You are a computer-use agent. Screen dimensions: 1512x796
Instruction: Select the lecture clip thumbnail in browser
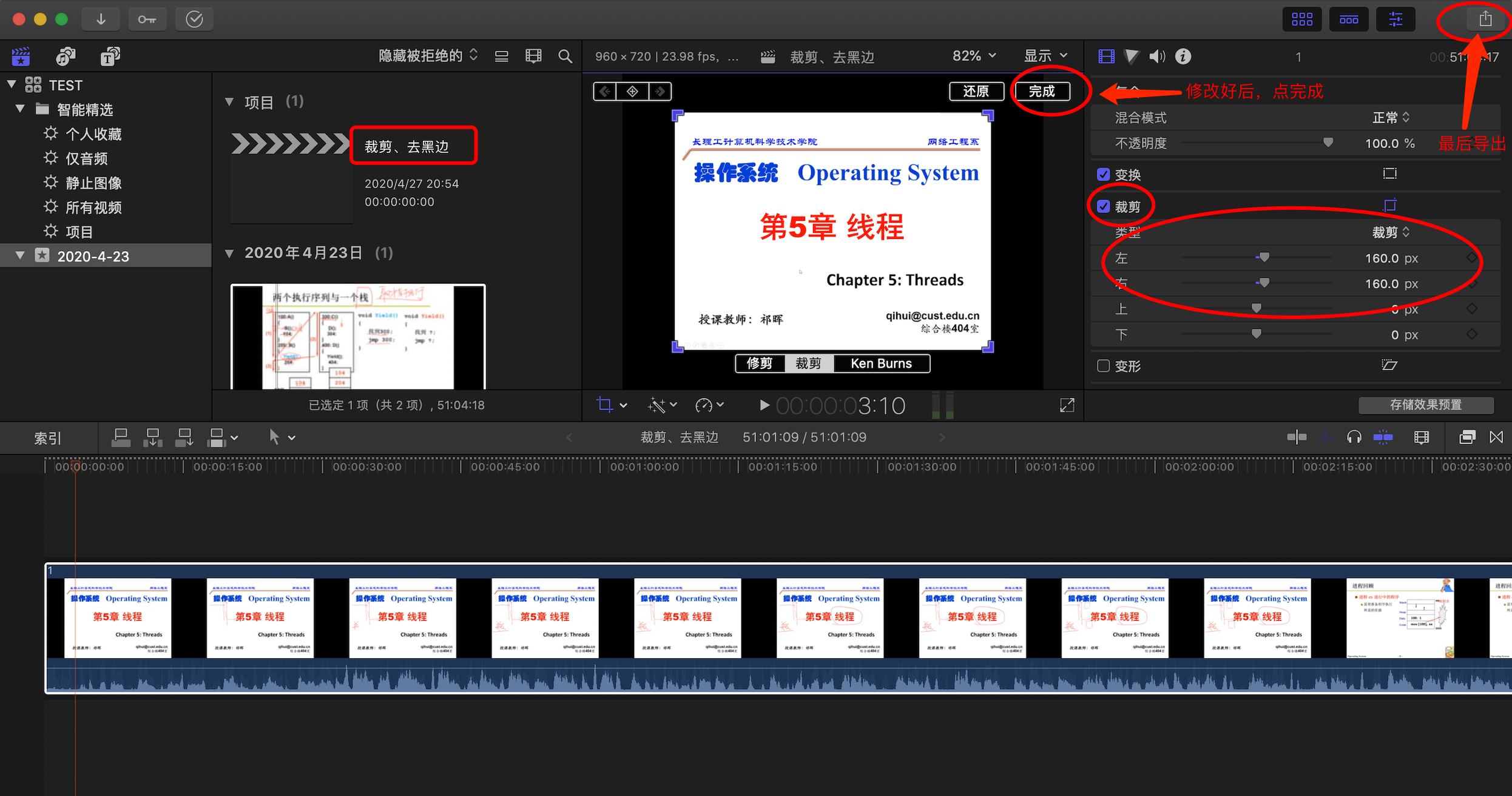[x=358, y=337]
